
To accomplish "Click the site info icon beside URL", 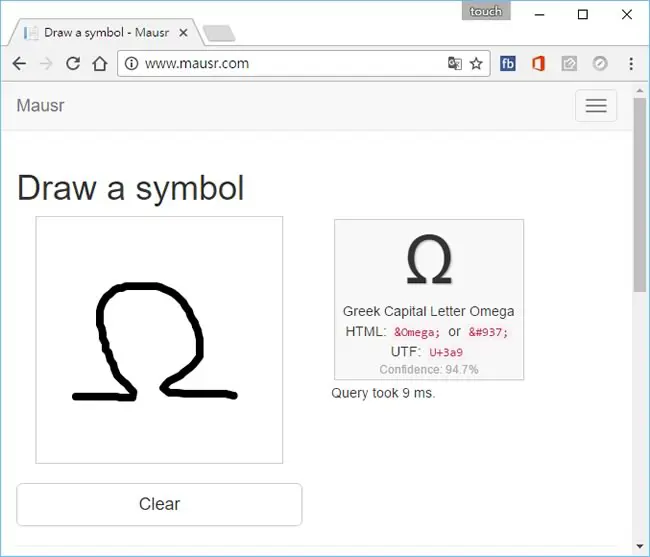I will click(131, 63).
